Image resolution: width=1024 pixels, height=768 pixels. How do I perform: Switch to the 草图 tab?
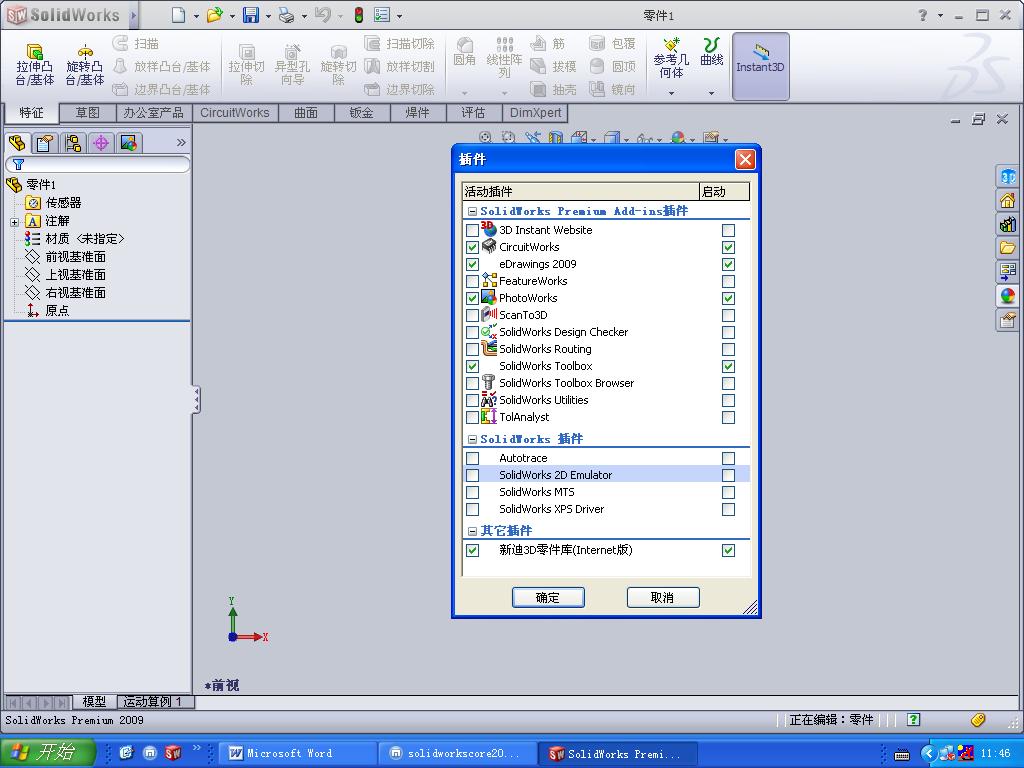88,113
